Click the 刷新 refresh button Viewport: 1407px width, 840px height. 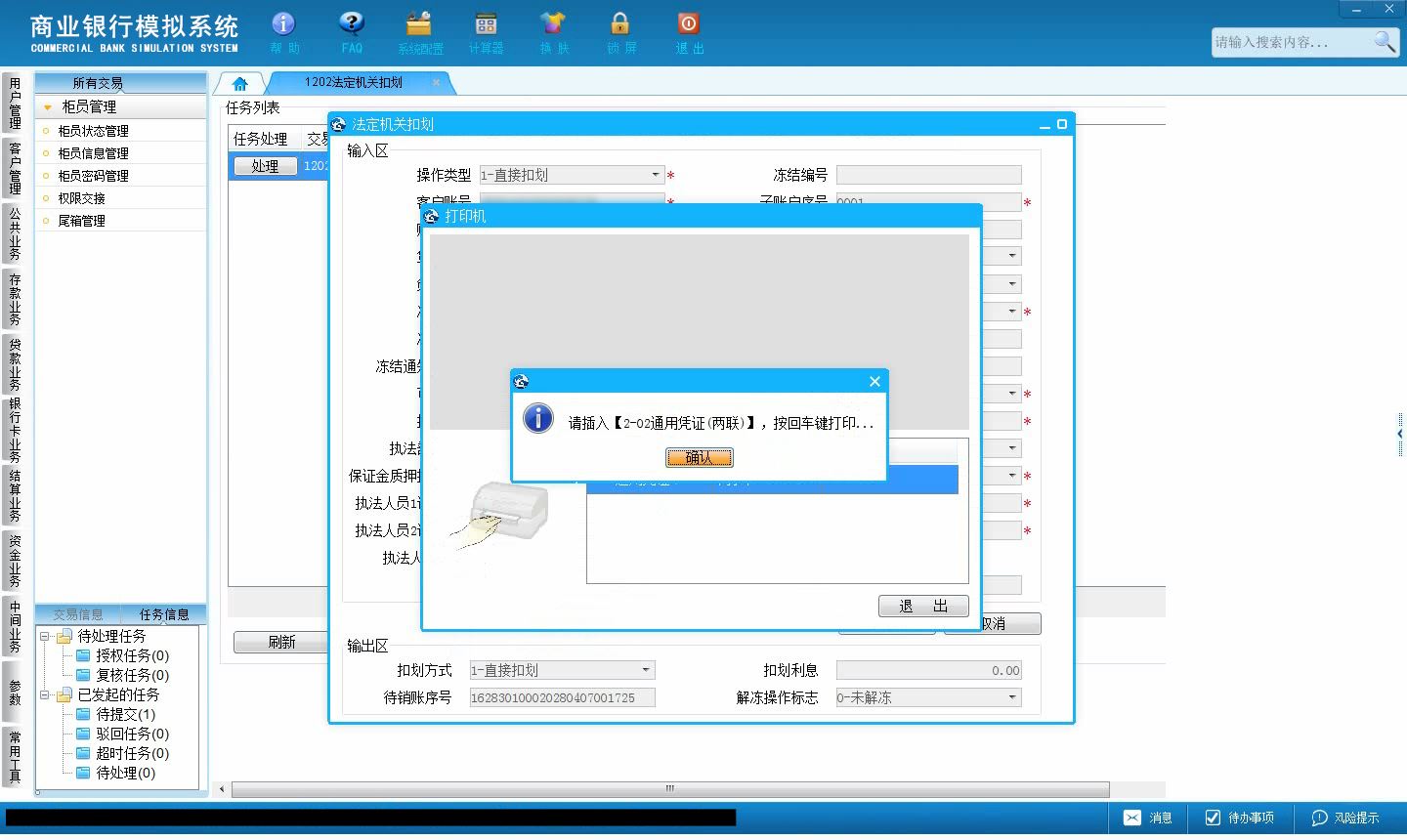click(x=281, y=642)
